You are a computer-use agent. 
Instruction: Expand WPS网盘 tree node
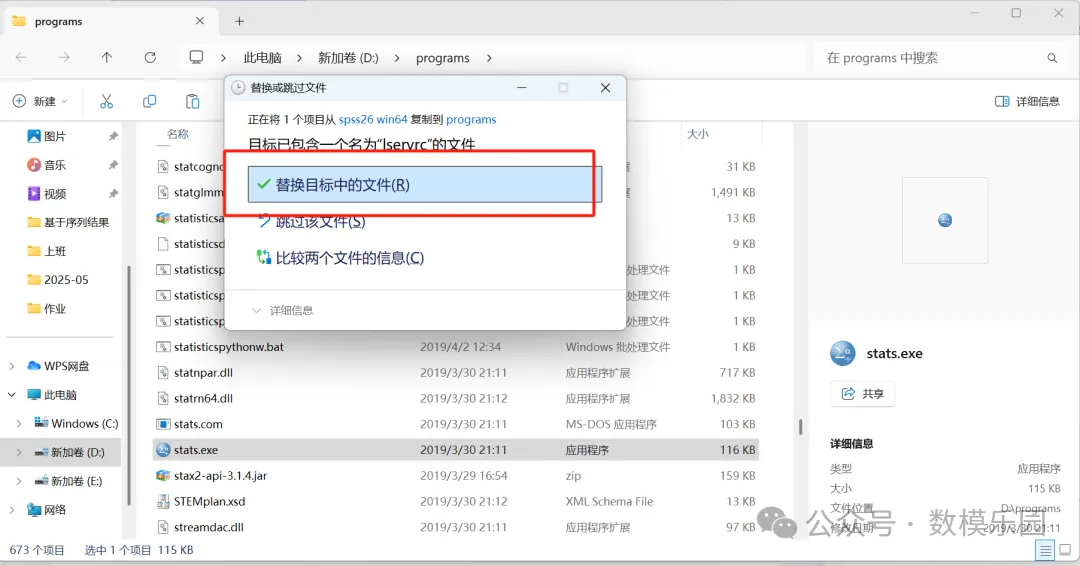(12, 366)
